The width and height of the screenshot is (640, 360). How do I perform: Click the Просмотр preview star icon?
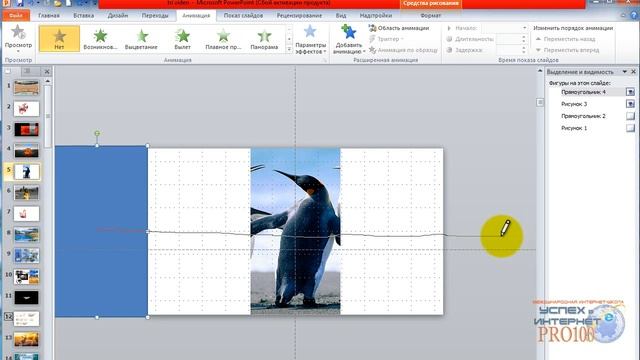[x=18, y=32]
